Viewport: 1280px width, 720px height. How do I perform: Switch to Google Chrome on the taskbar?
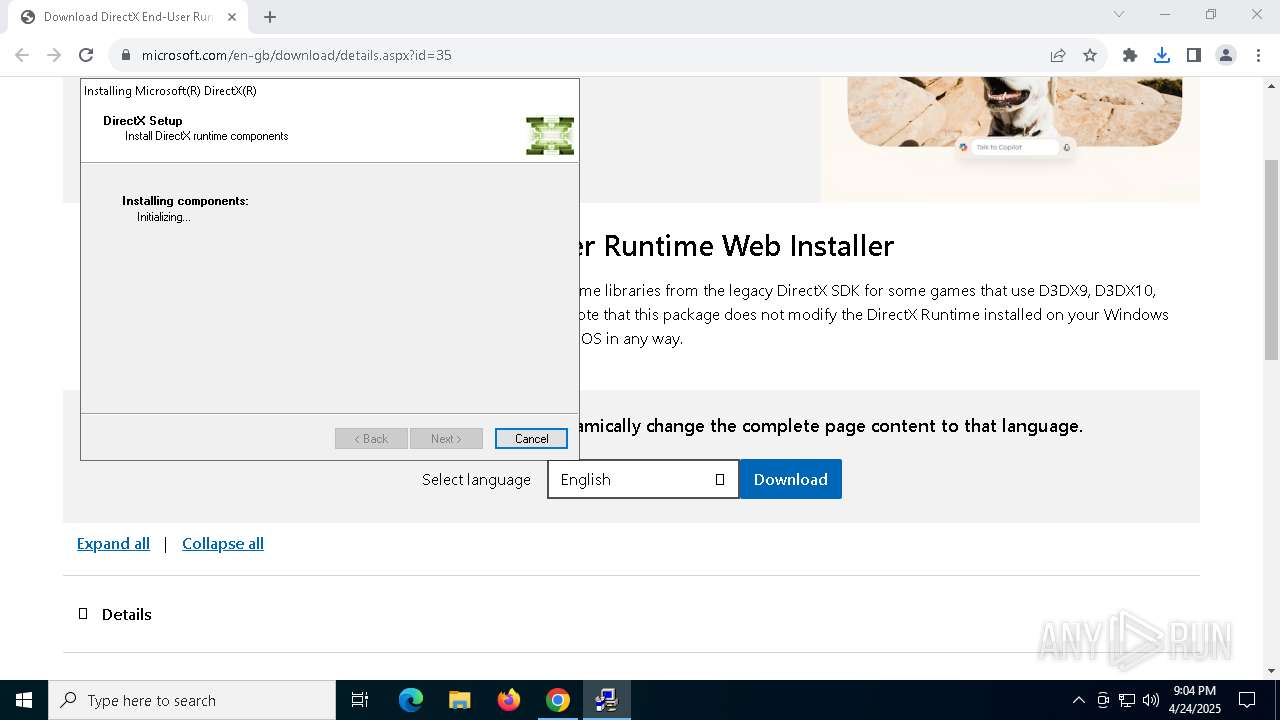pyautogui.click(x=558, y=700)
